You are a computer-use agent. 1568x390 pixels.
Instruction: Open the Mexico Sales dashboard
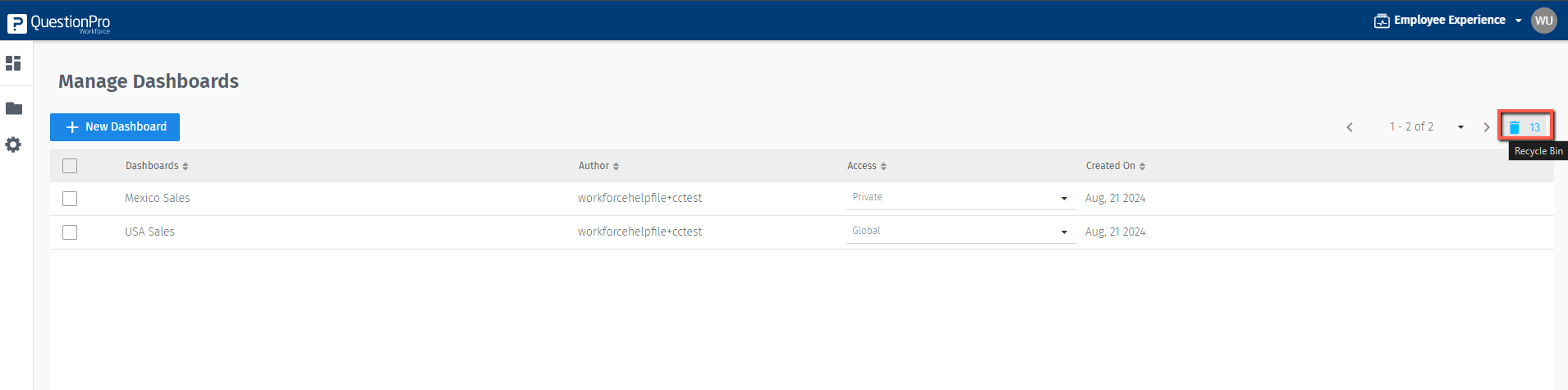pos(158,198)
